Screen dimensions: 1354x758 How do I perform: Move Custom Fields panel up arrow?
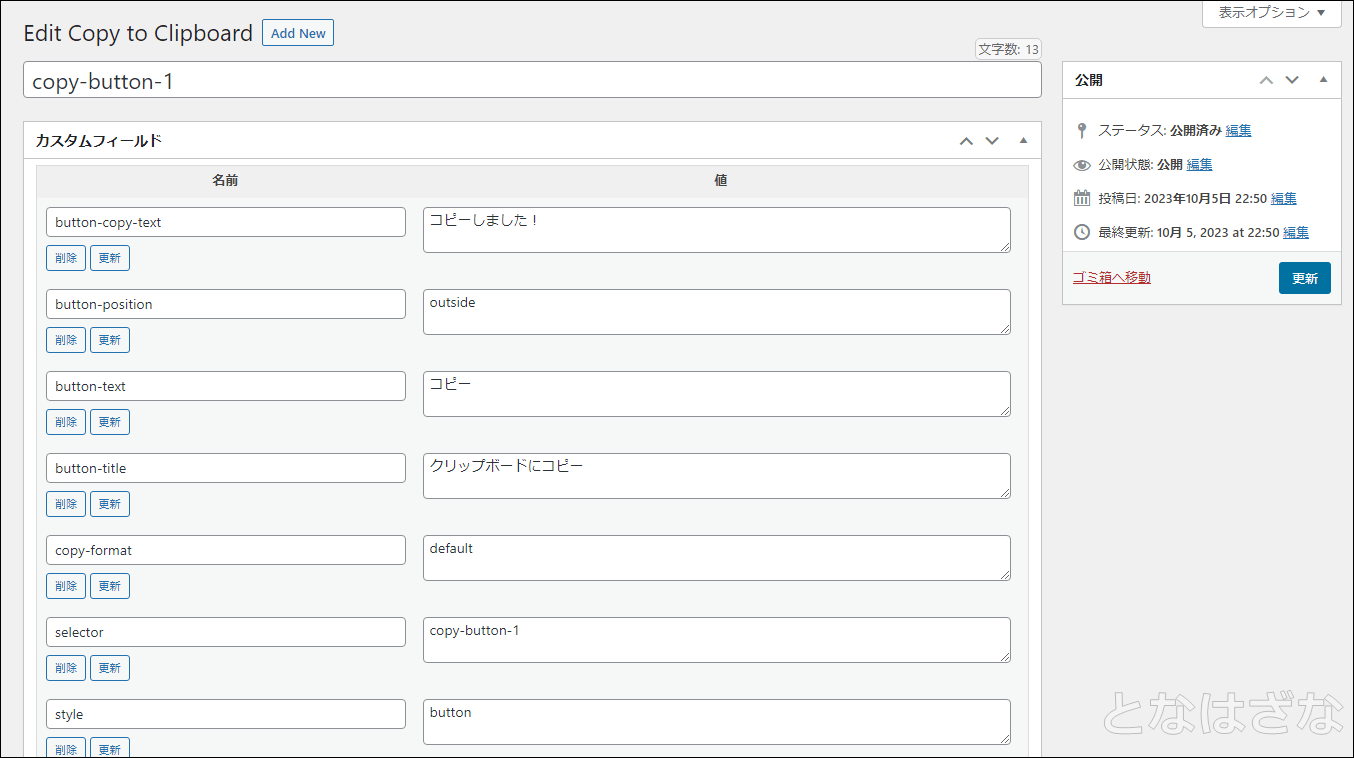tap(966, 141)
